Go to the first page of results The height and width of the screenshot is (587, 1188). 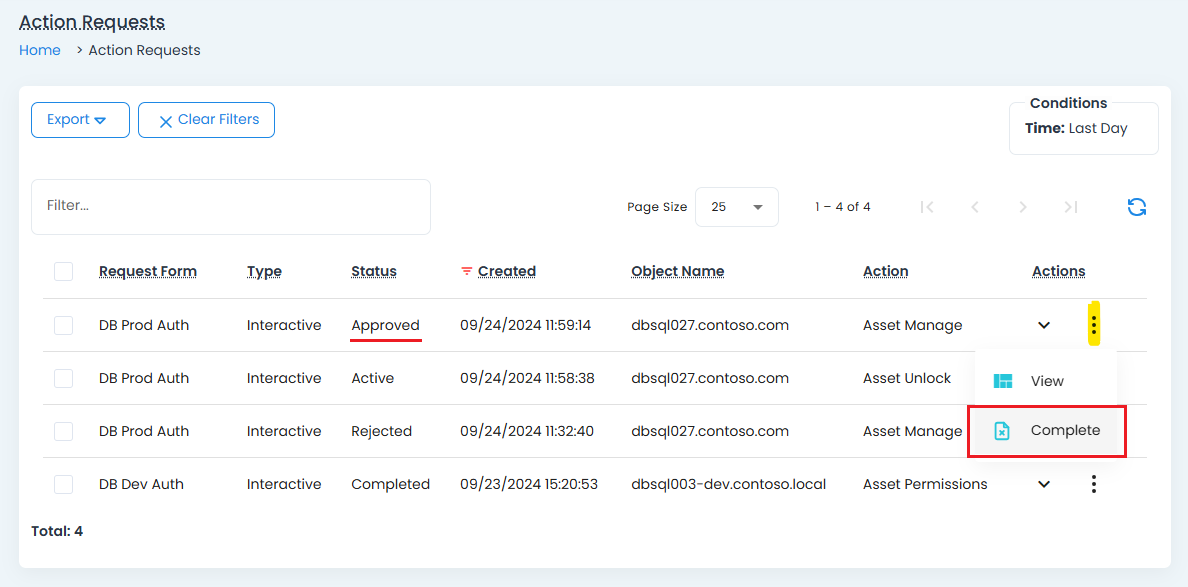(927, 207)
